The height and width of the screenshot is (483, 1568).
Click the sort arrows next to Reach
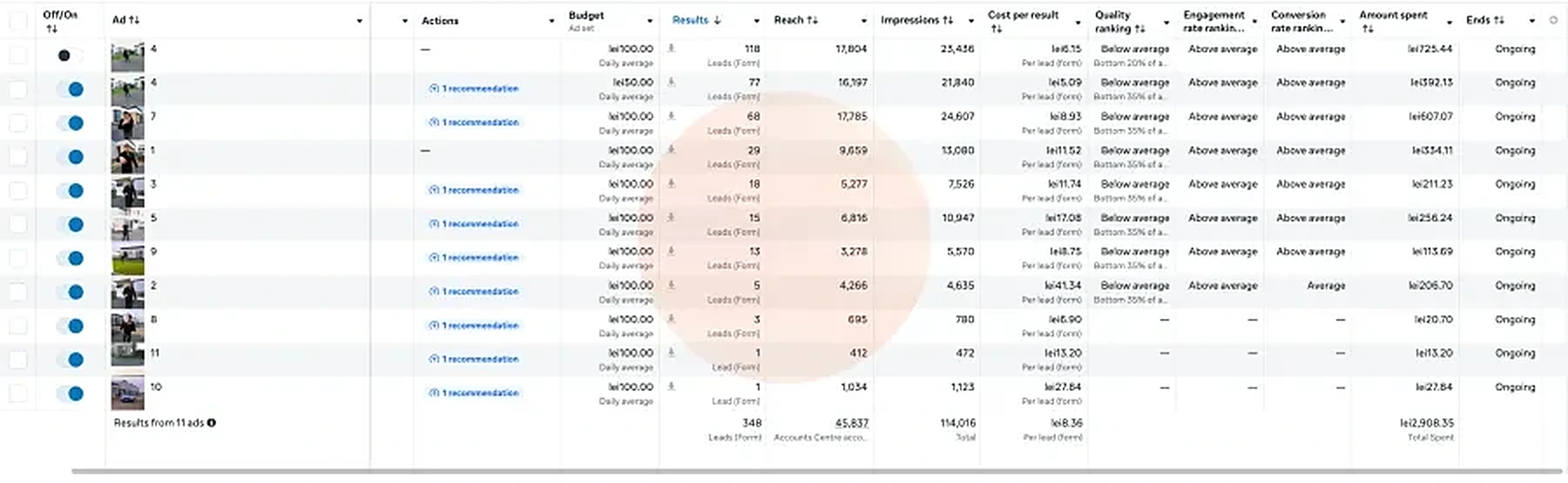[812, 20]
